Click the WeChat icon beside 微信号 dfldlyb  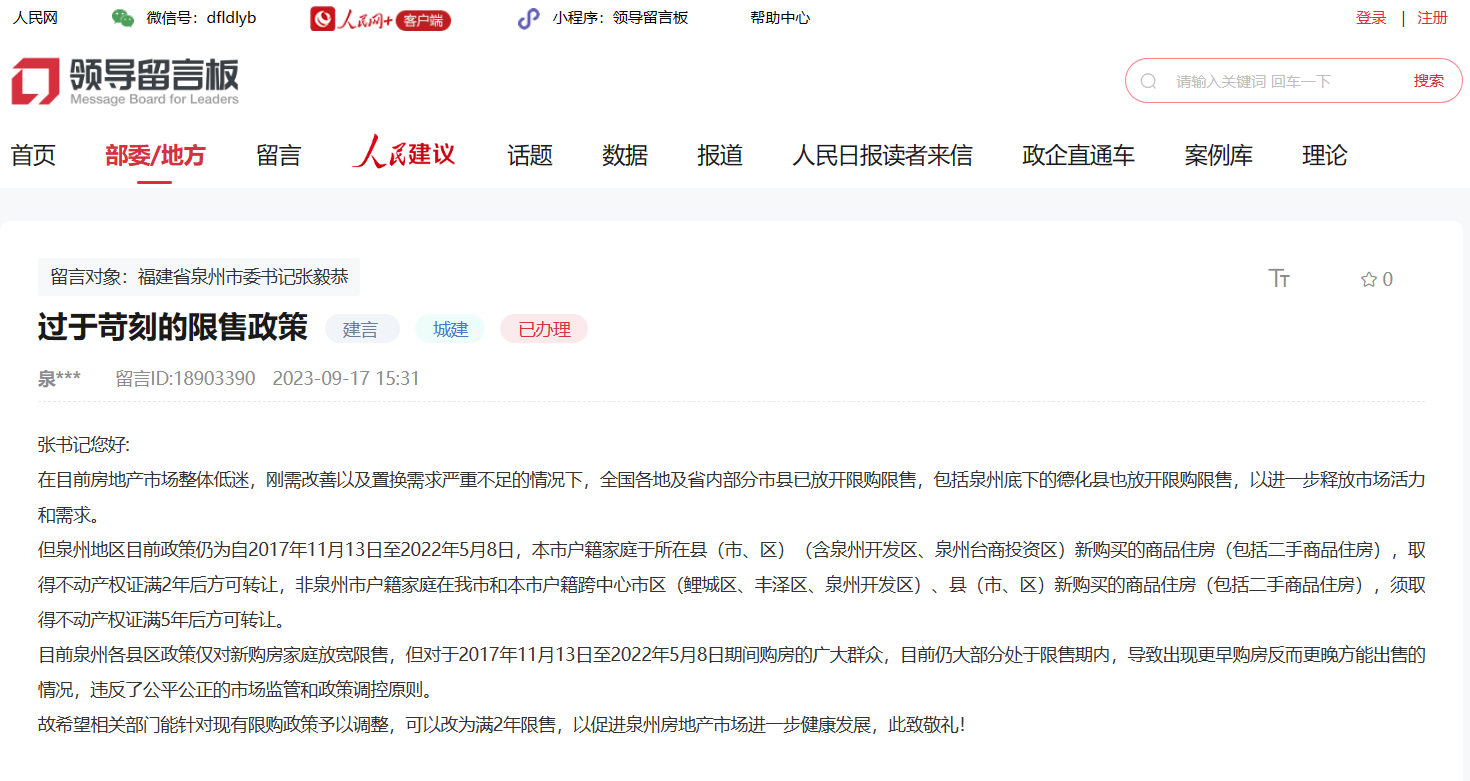(x=124, y=16)
